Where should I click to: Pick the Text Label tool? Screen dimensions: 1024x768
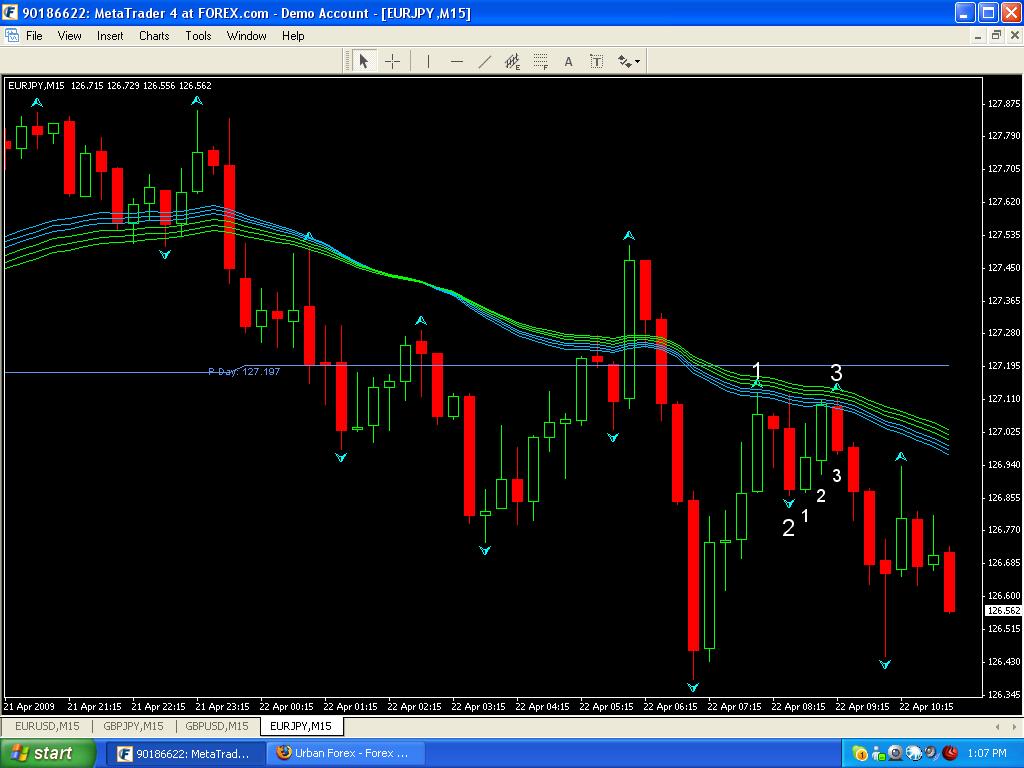(596, 61)
